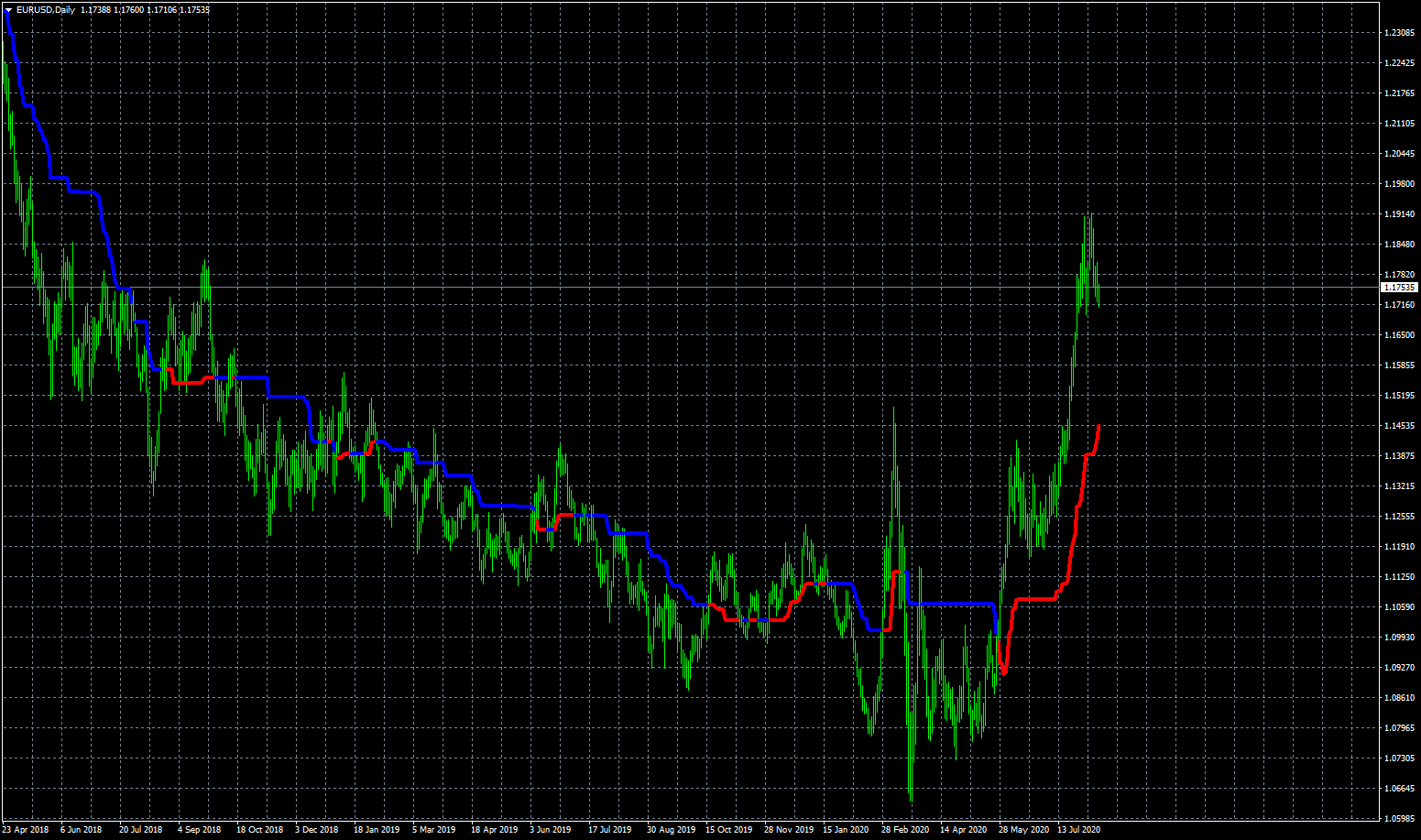Click the 1.21765 price axis label
The width and height of the screenshot is (1421, 840).
[1399, 93]
